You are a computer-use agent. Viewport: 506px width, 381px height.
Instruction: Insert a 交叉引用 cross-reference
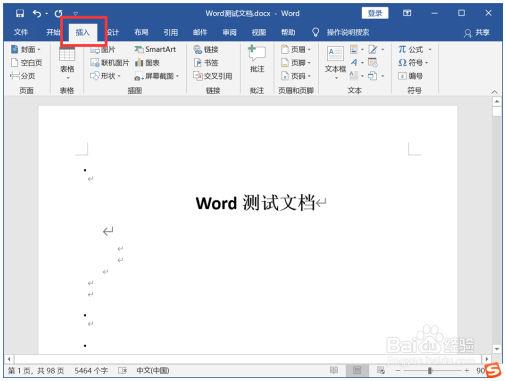point(213,76)
